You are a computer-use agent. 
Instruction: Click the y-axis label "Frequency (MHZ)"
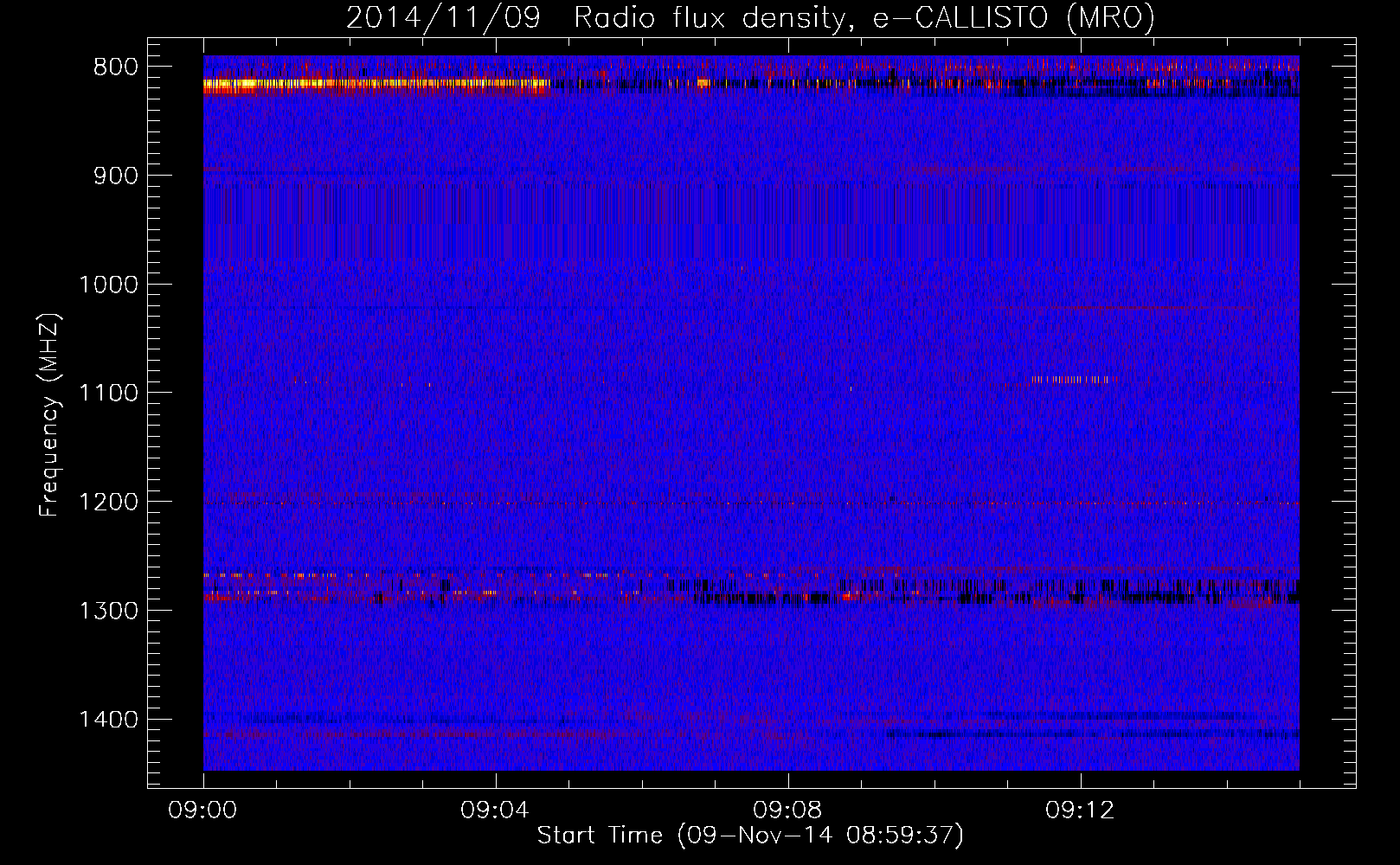49,414
